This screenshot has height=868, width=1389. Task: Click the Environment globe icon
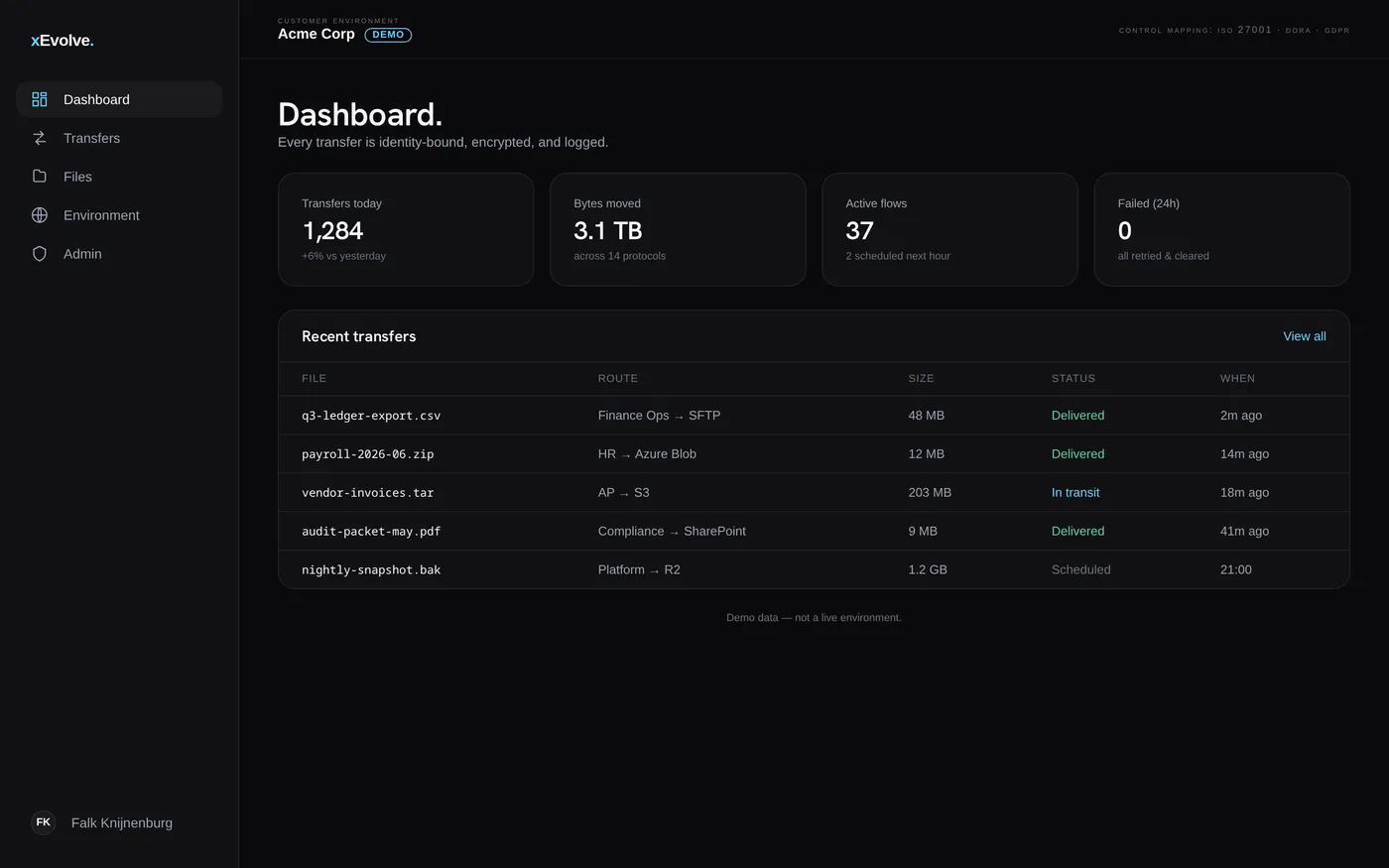(40, 215)
